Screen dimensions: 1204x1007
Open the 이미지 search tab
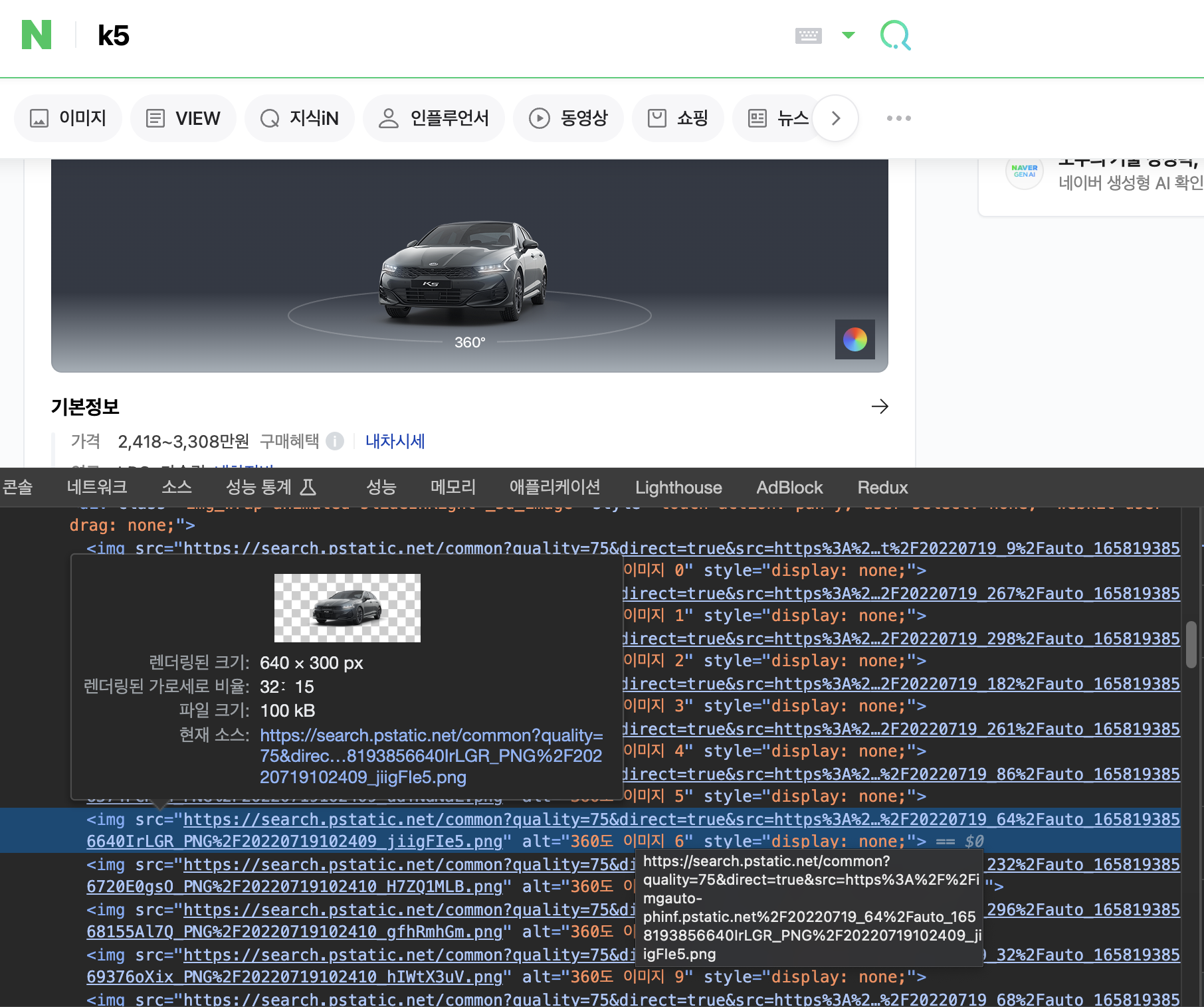pyautogui.click(x=68, y=118)
